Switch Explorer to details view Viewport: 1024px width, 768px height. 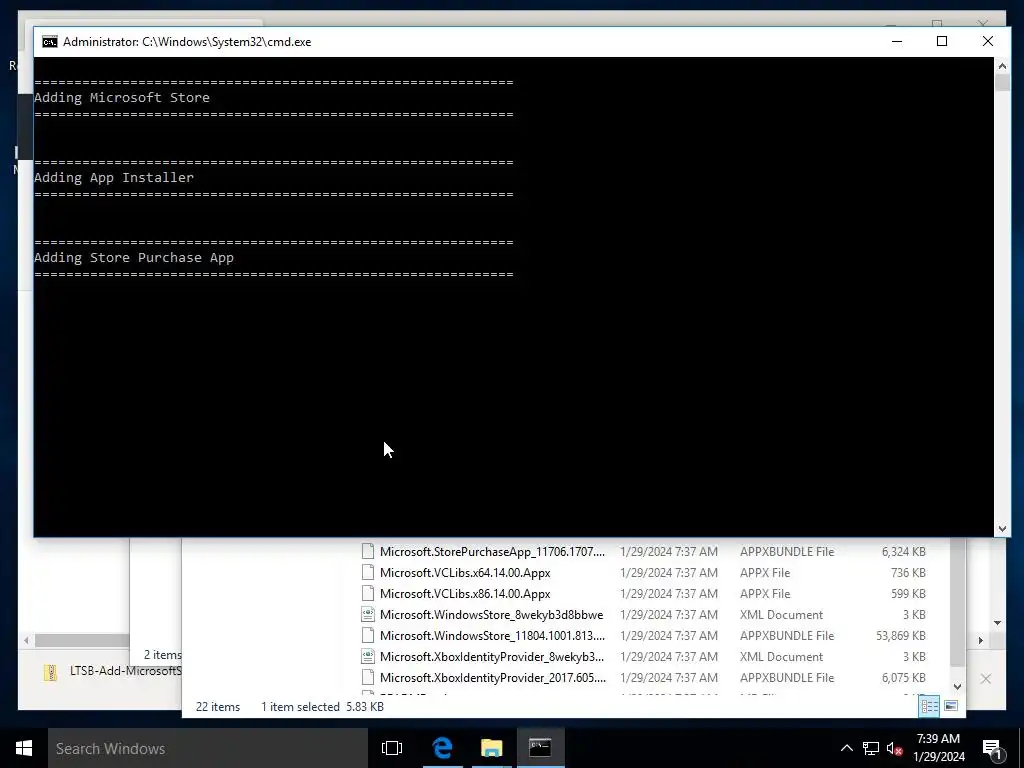929,706
